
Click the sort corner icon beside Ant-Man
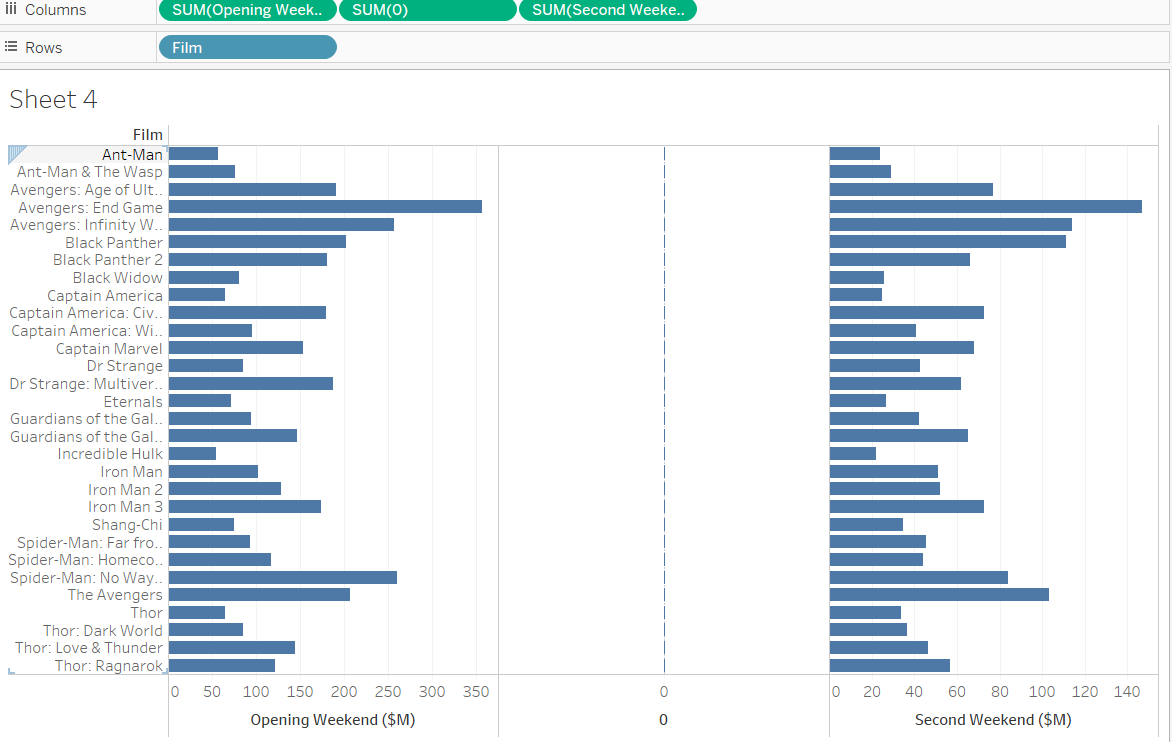[x=16, y=155]
